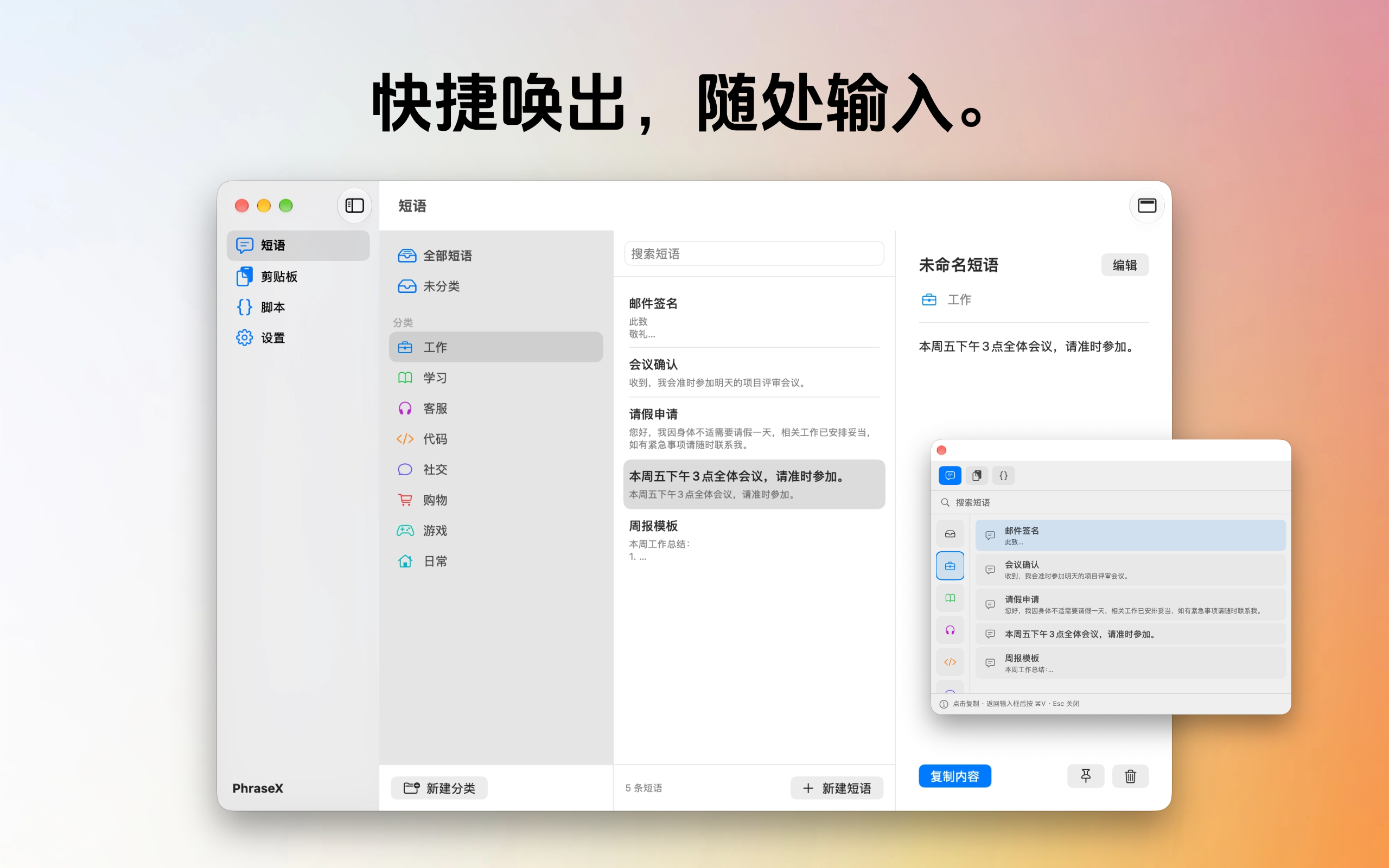This screenshot has width=1389, height=868.
Task: Select the book icon in the popup sidebar
Action: point(950,598)
